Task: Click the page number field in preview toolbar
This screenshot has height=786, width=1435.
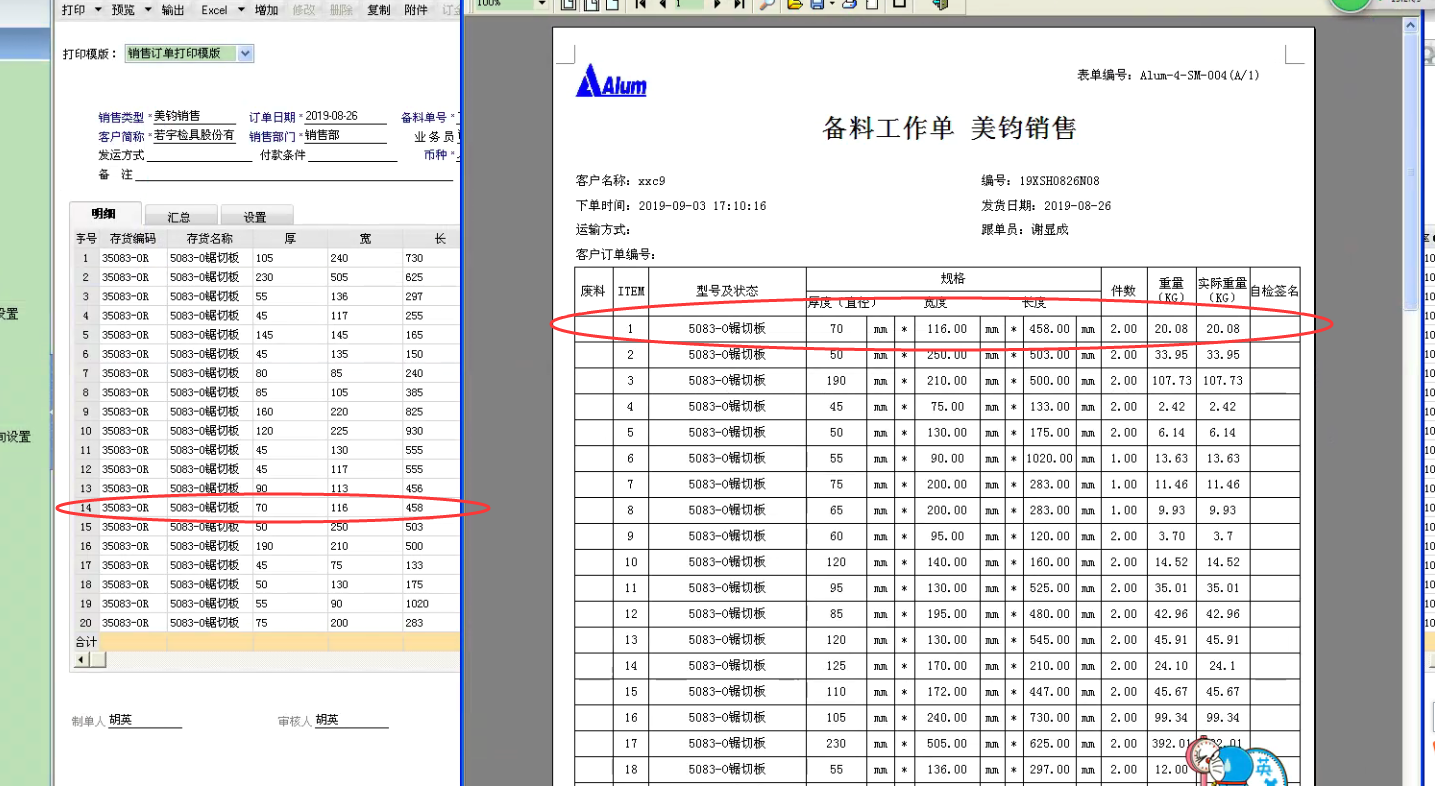Action: pos(688,5)
